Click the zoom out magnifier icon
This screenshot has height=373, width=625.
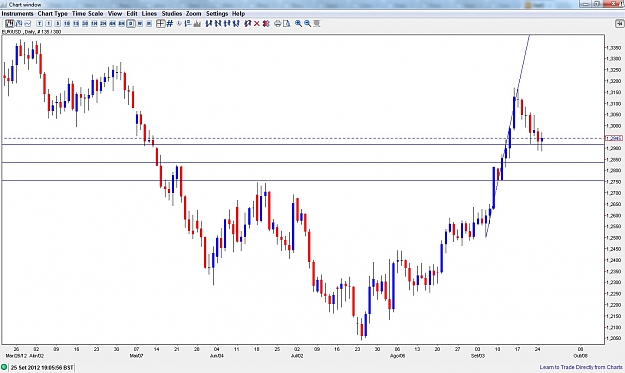pos(307,24)
